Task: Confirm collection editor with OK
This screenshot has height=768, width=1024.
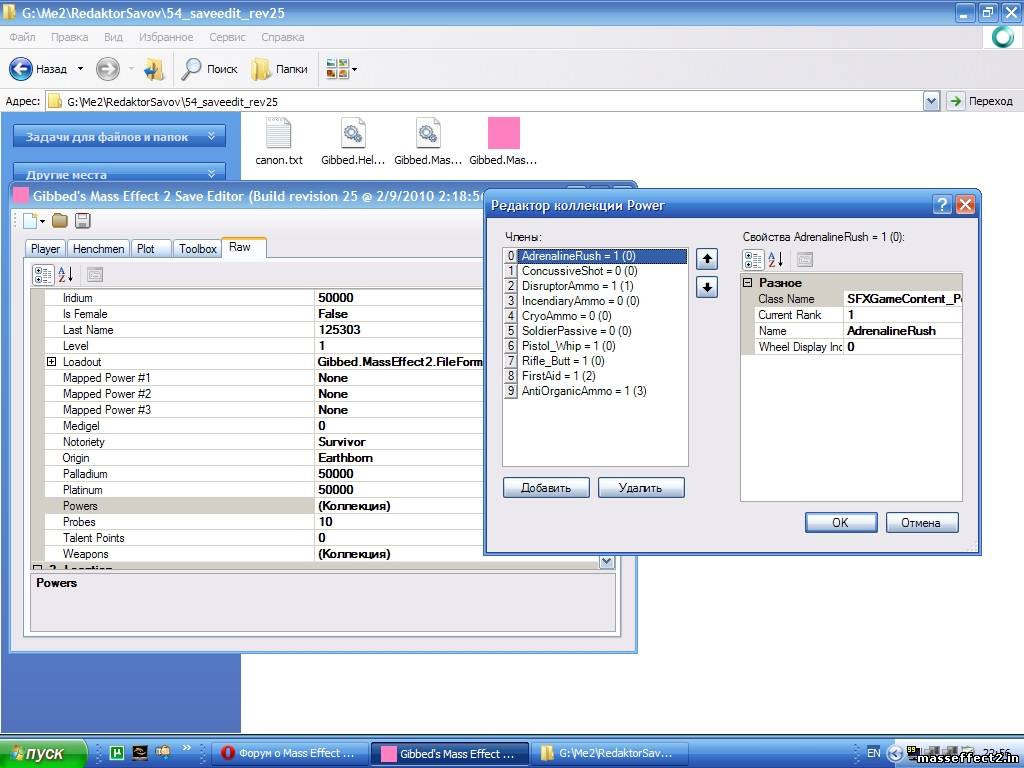Action: (840, 522)
